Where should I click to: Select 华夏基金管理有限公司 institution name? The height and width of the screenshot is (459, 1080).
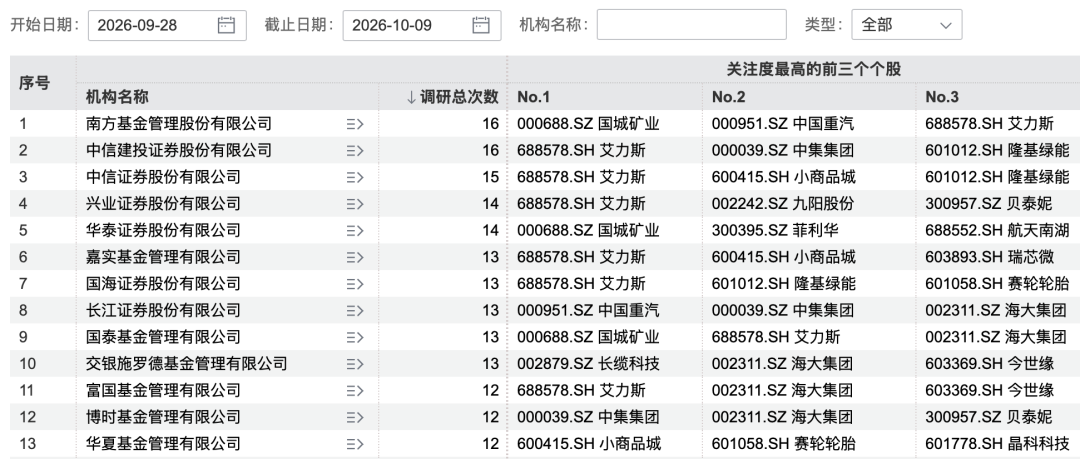pyautogui.click(x=163, y=444)
